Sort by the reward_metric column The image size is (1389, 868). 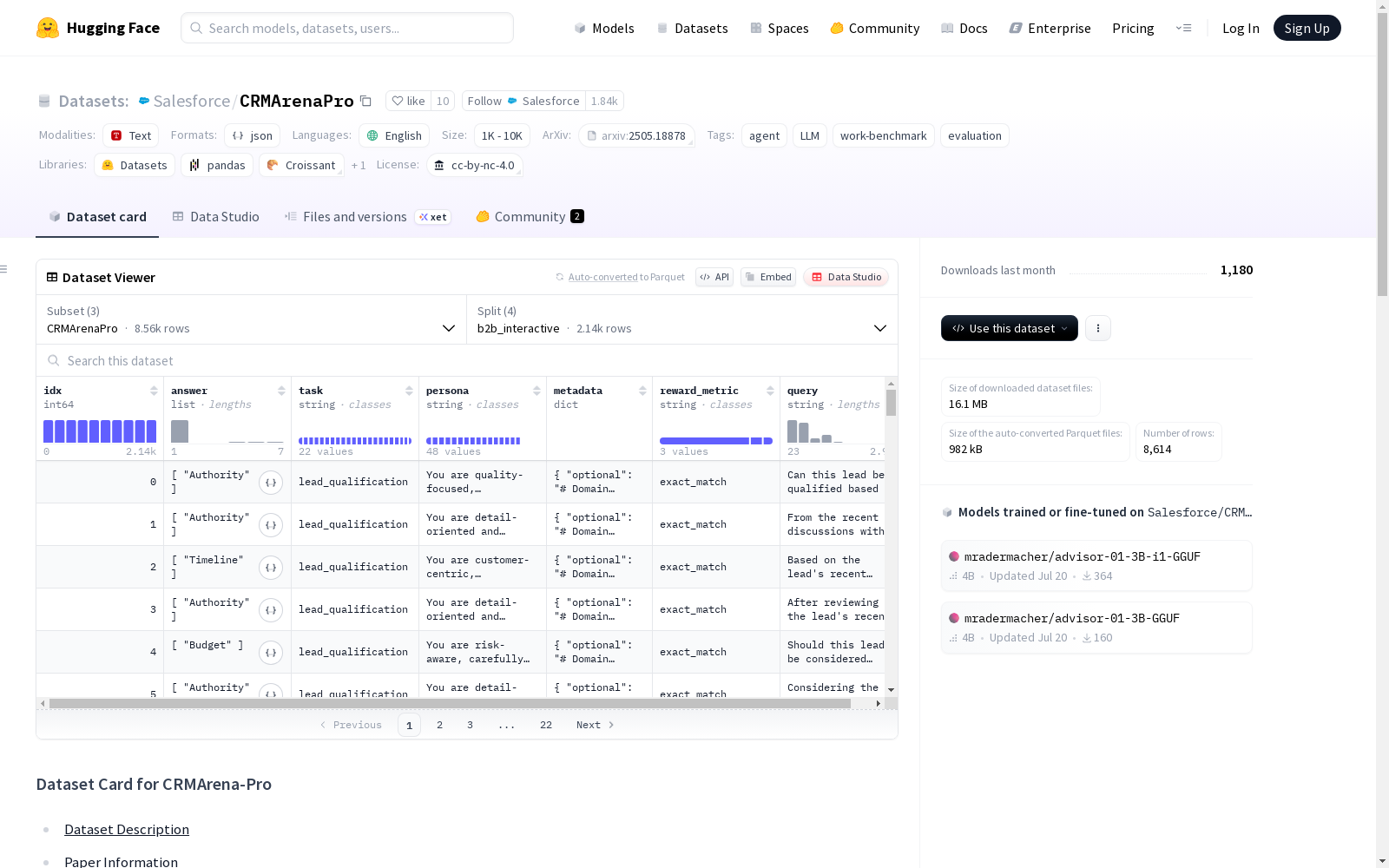(770, 391)
